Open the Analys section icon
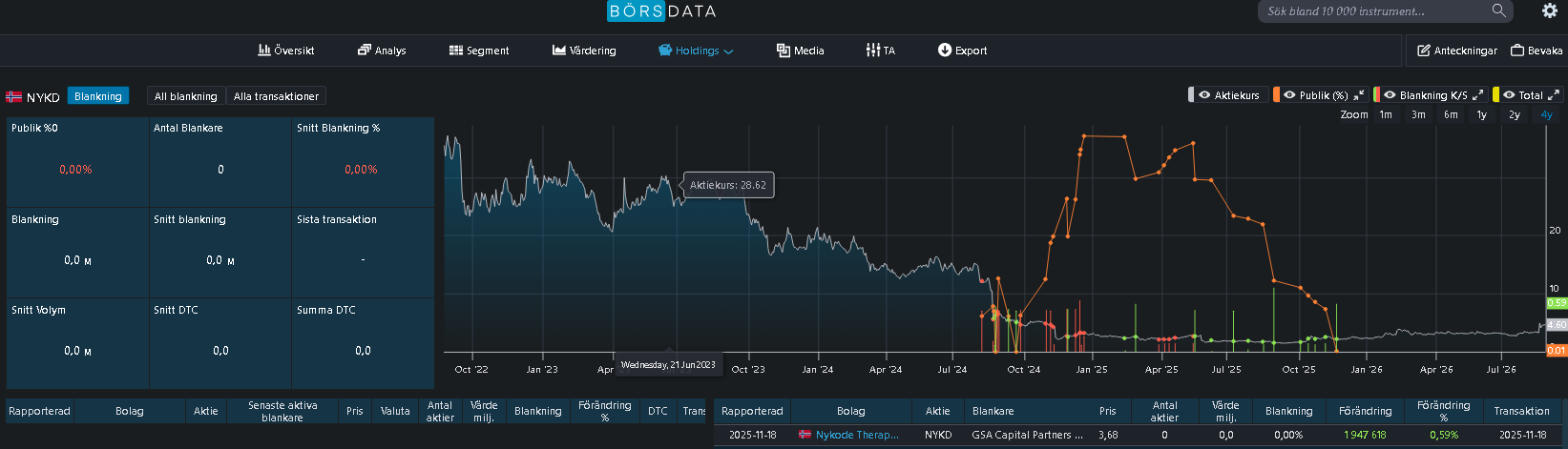1568x449 pixels. tap(364, 50)
